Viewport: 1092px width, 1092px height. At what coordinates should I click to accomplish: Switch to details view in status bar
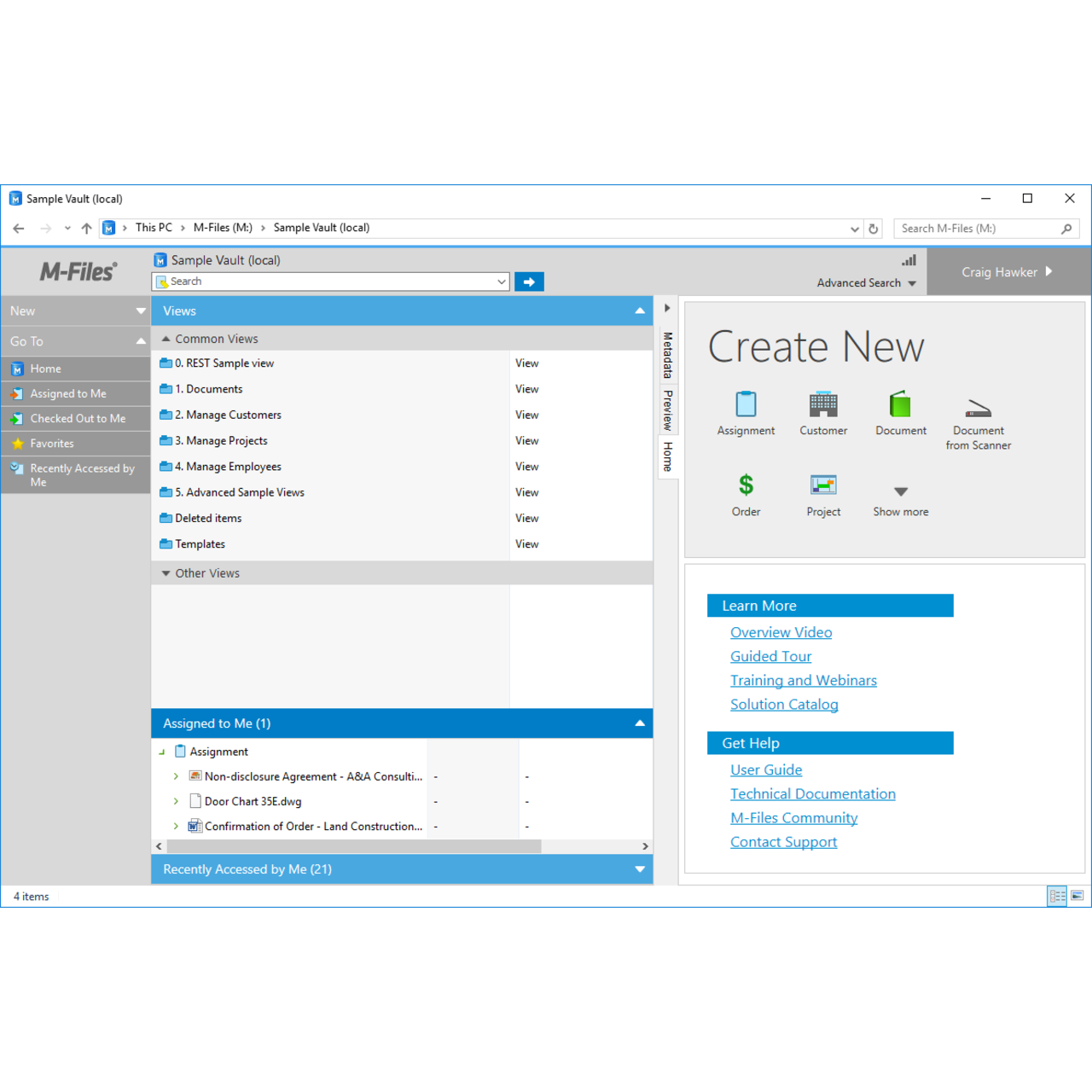point(1057,896)
